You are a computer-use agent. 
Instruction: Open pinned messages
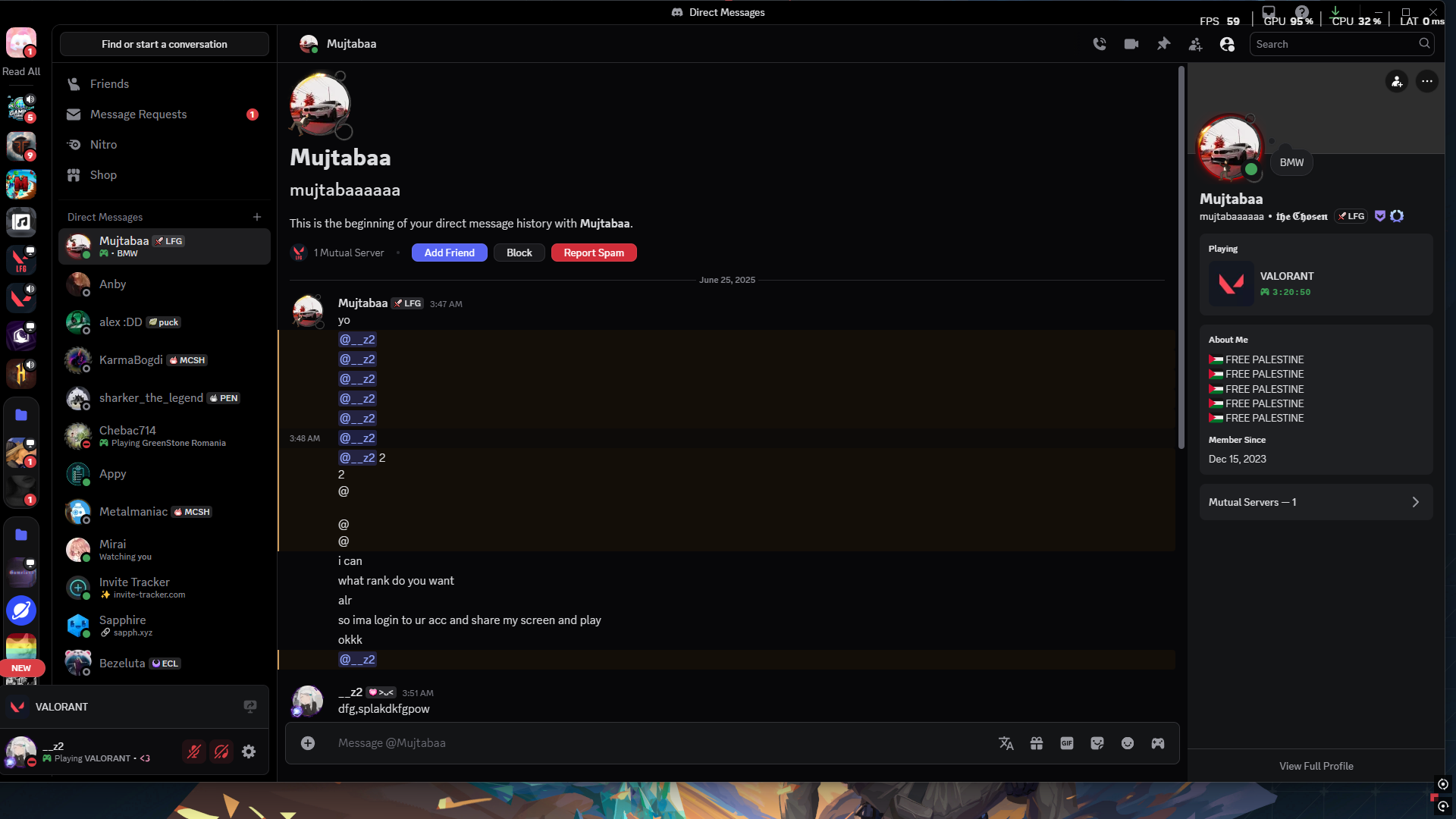[1163, 44]
